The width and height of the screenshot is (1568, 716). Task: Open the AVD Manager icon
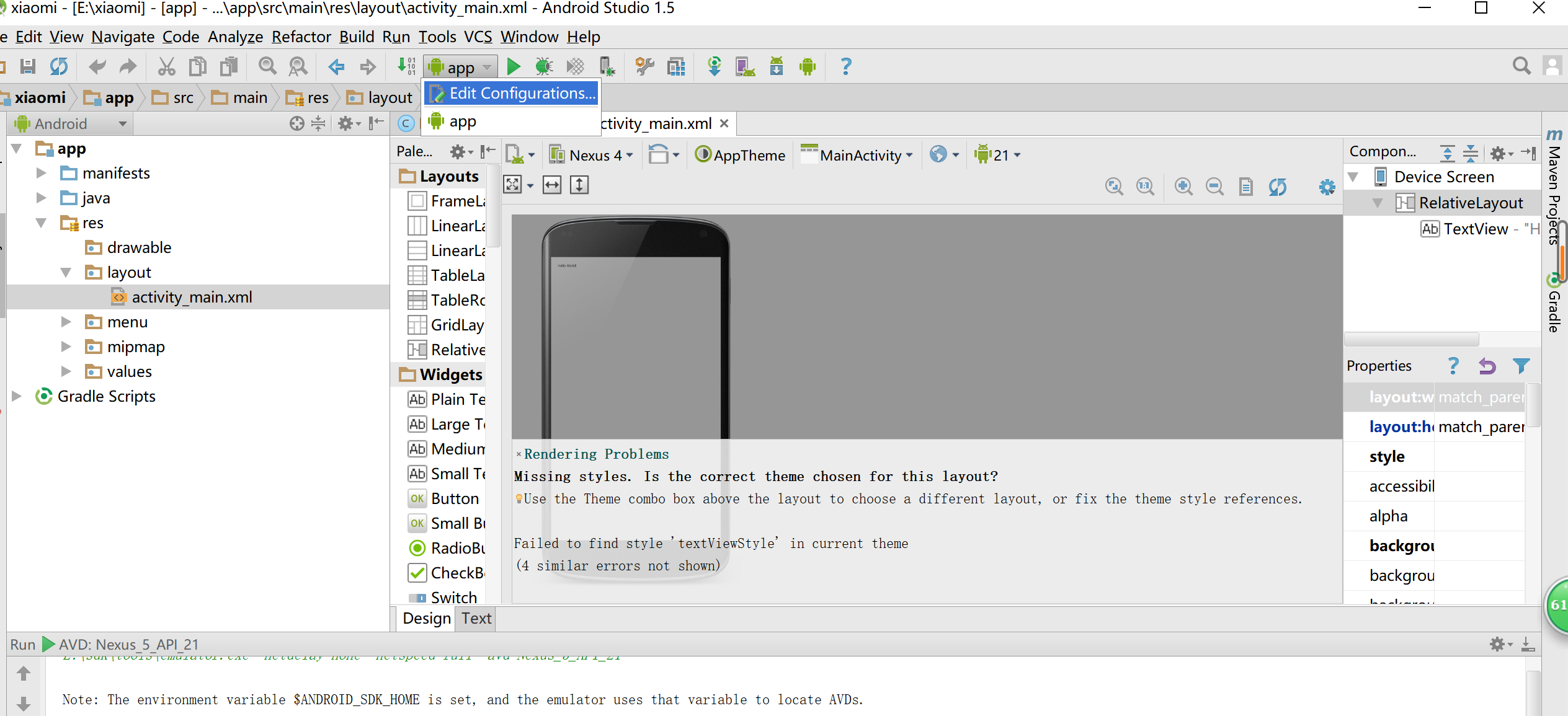point(745,66)
